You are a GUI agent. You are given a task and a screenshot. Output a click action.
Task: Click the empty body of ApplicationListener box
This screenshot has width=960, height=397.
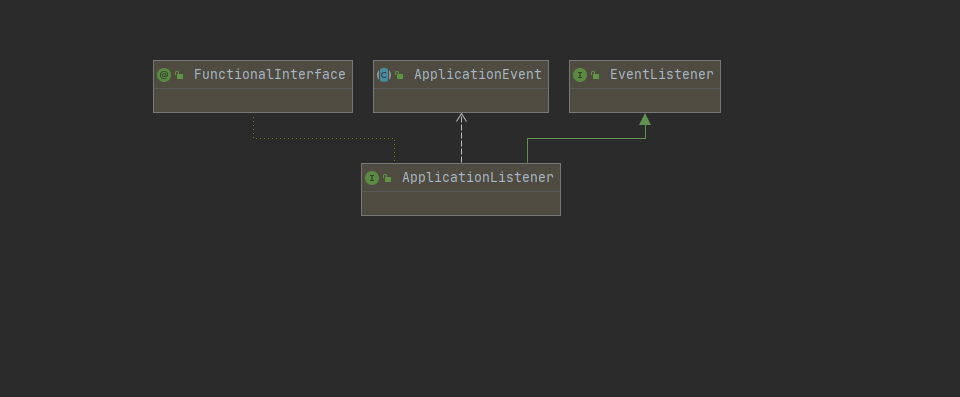(x=461, y=203)
